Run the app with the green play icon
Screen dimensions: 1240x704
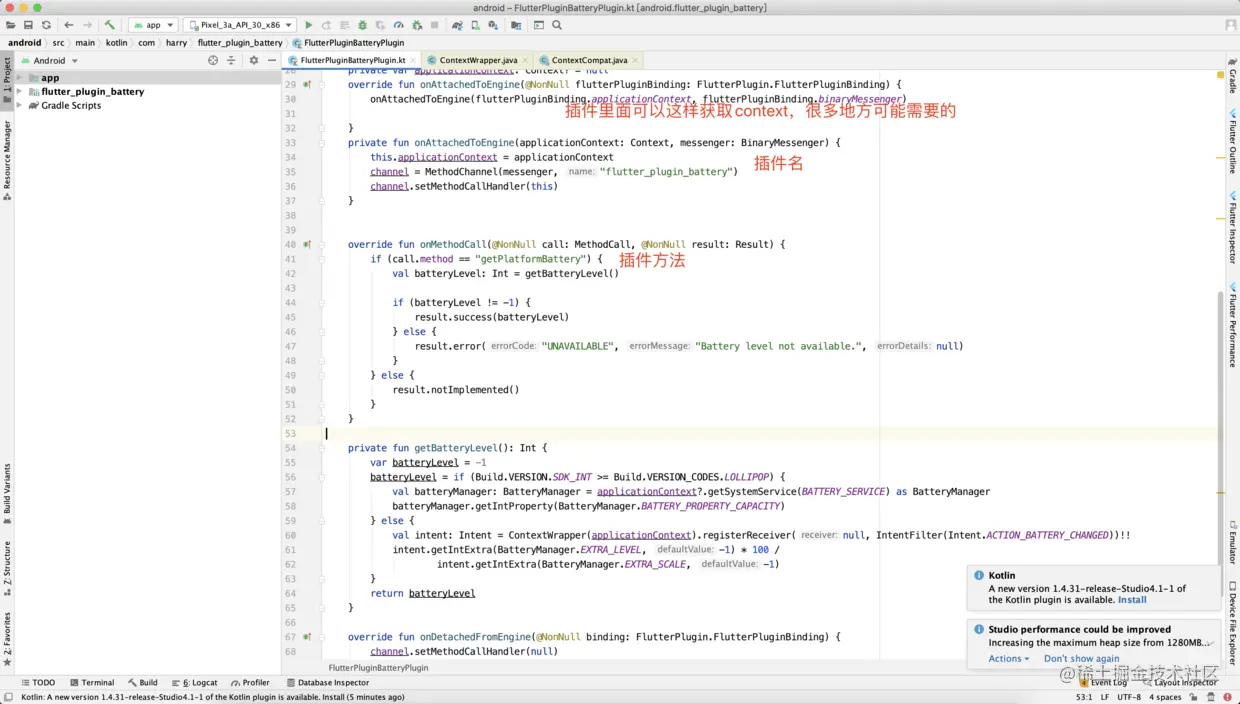click(308, 25)
